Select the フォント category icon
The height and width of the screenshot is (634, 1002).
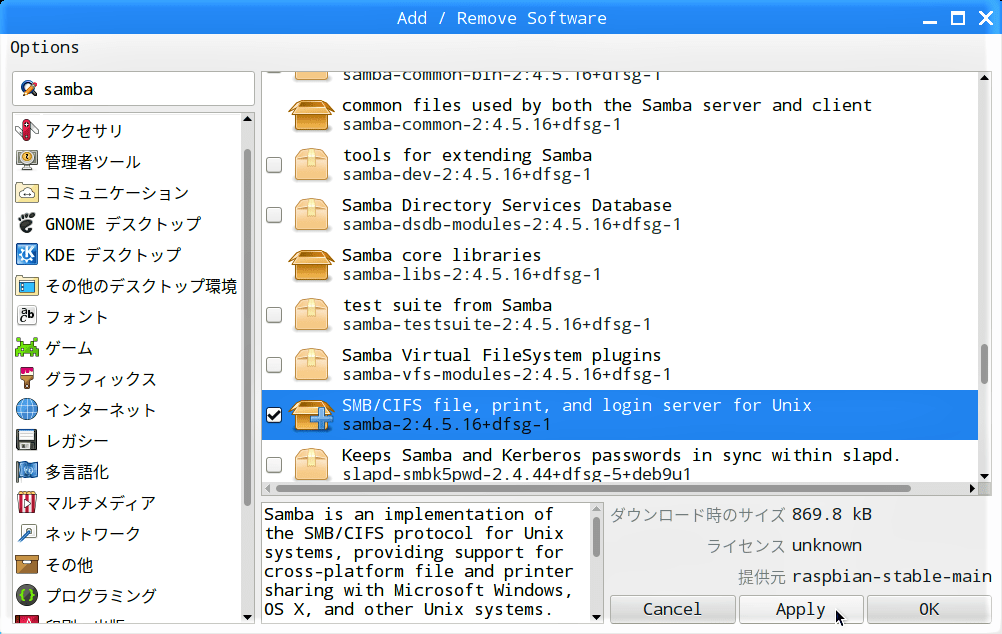(x=27, y=316)
